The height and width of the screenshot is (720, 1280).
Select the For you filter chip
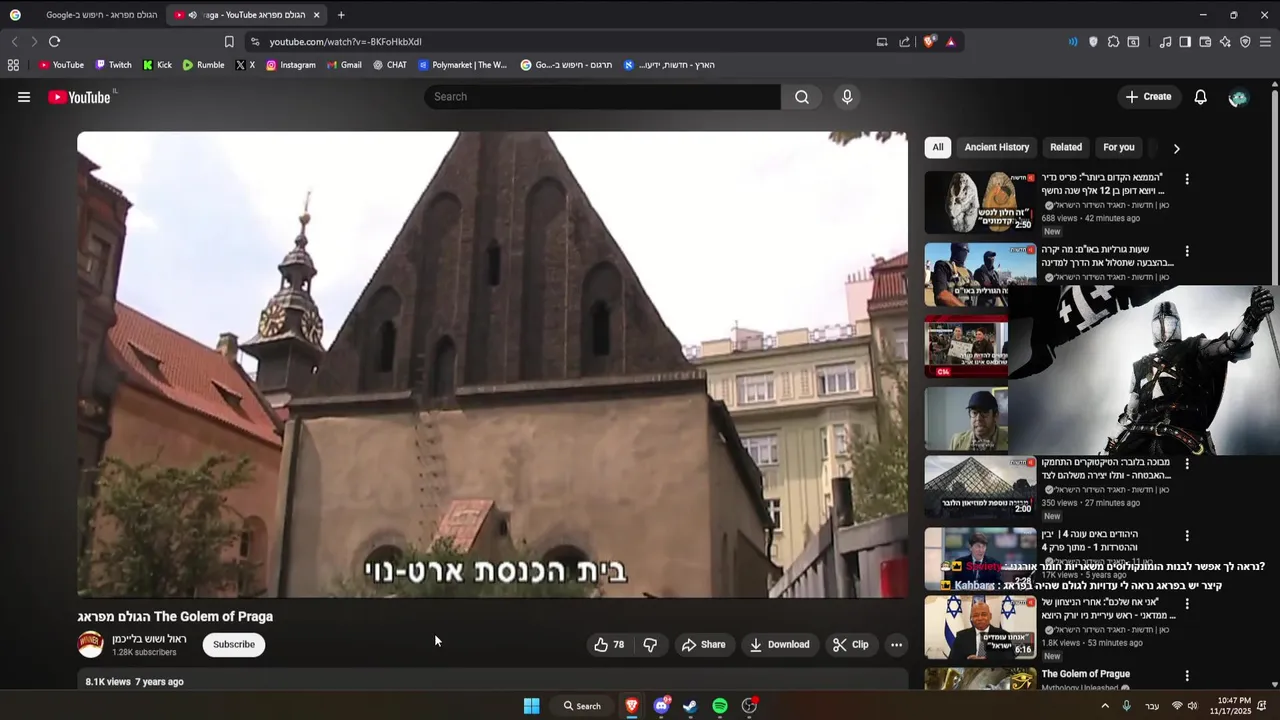tap(1119, 147)
